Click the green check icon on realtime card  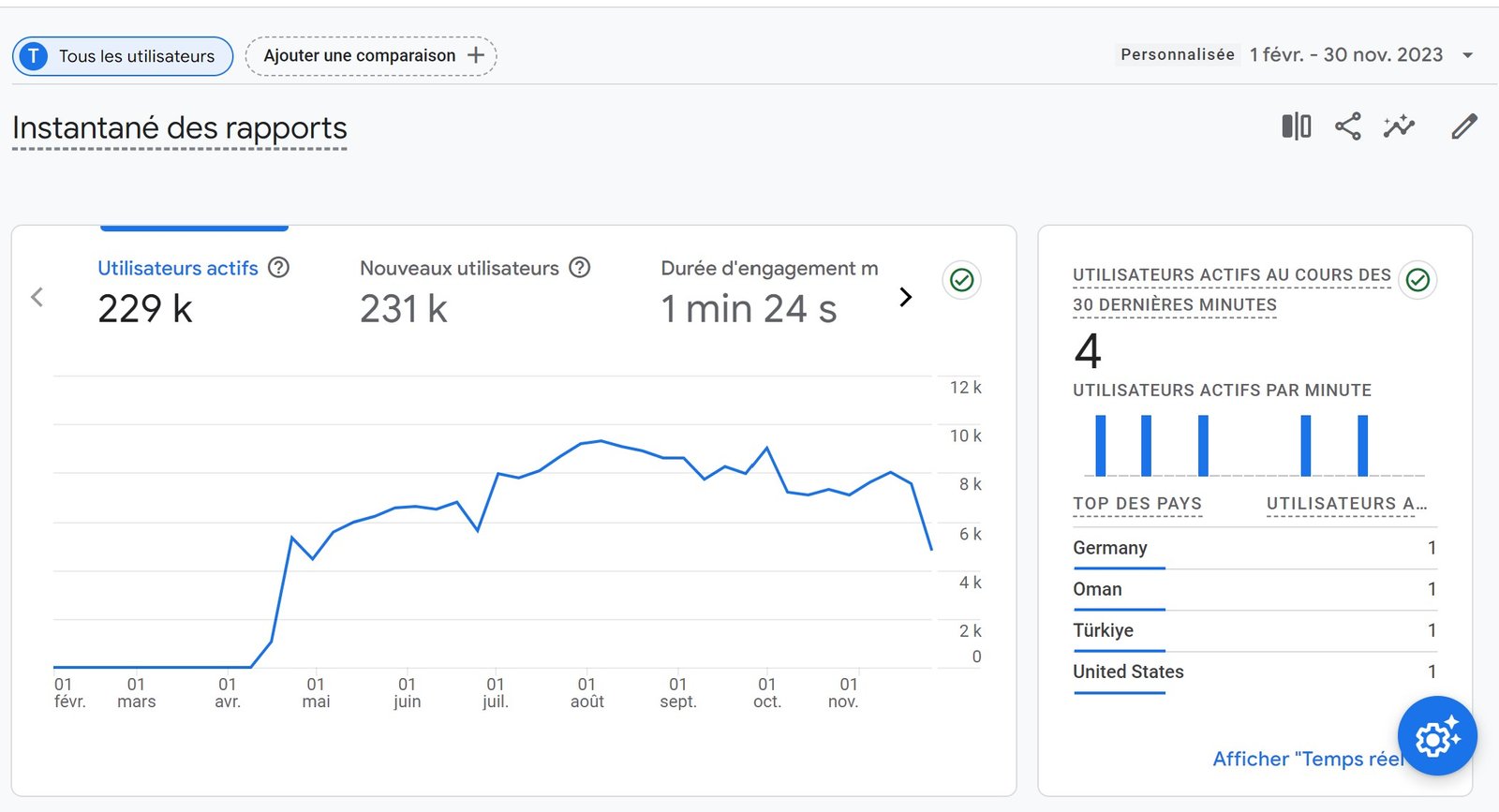coord(1417,279)
